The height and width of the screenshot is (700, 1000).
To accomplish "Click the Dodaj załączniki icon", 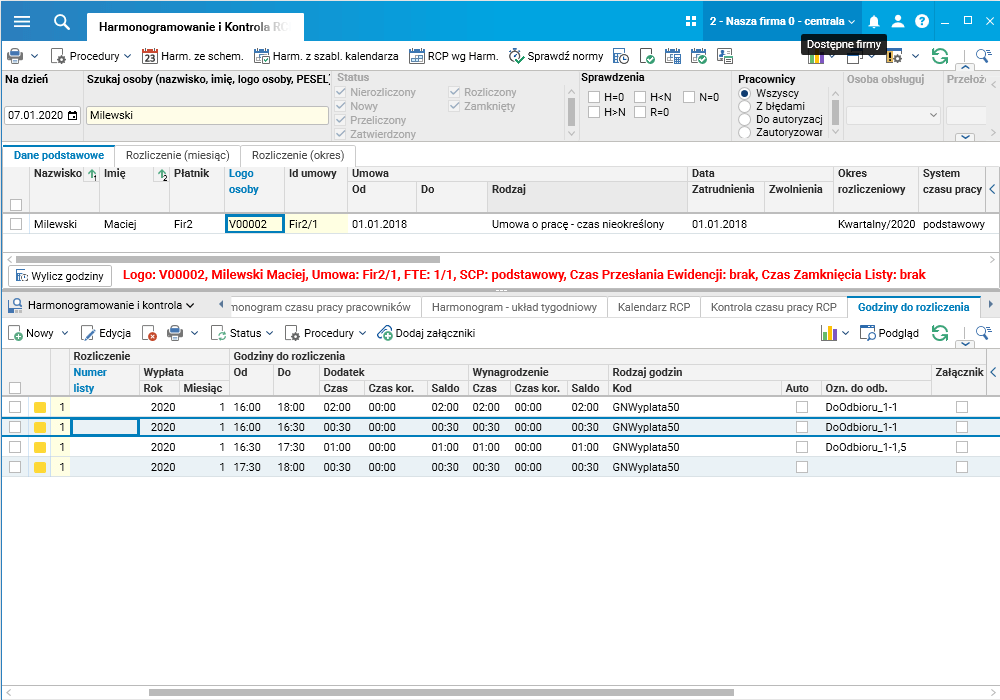I will point(385,333).
